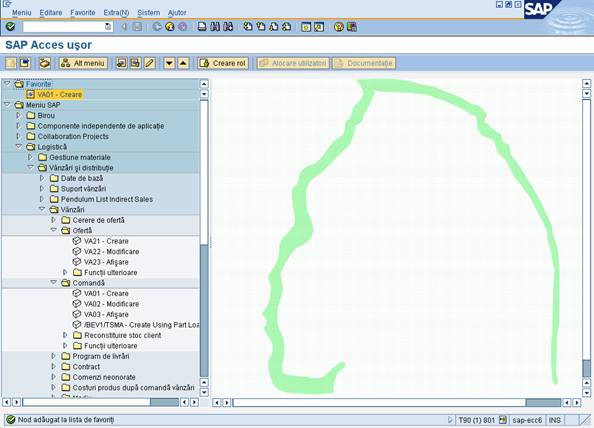Screen dimensions: 594x428
Task: Move favorite up with the up-arrow icon
Action: (183, 63)
